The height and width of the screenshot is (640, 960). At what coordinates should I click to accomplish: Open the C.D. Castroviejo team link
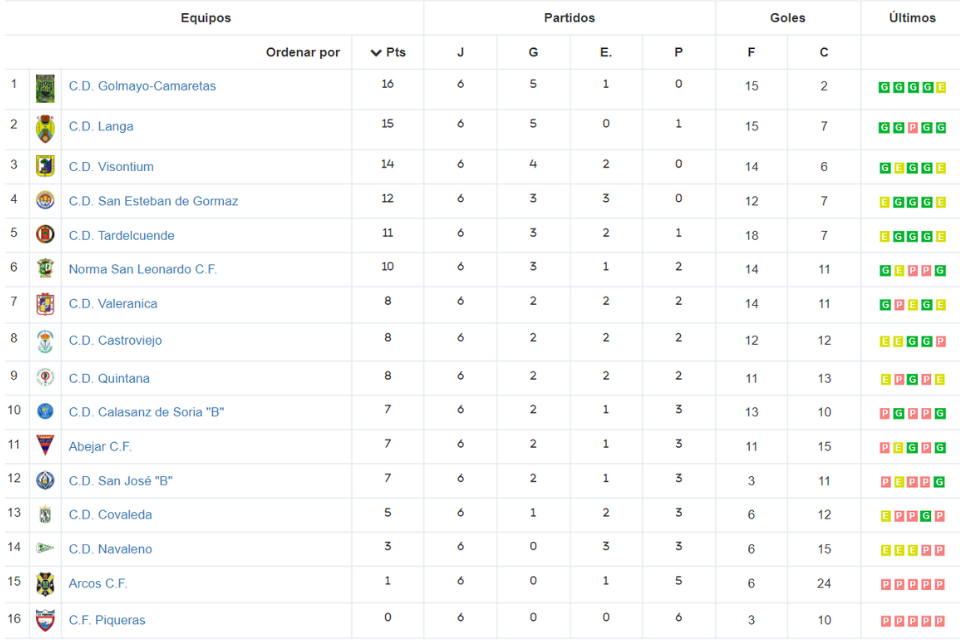(115, 340)
